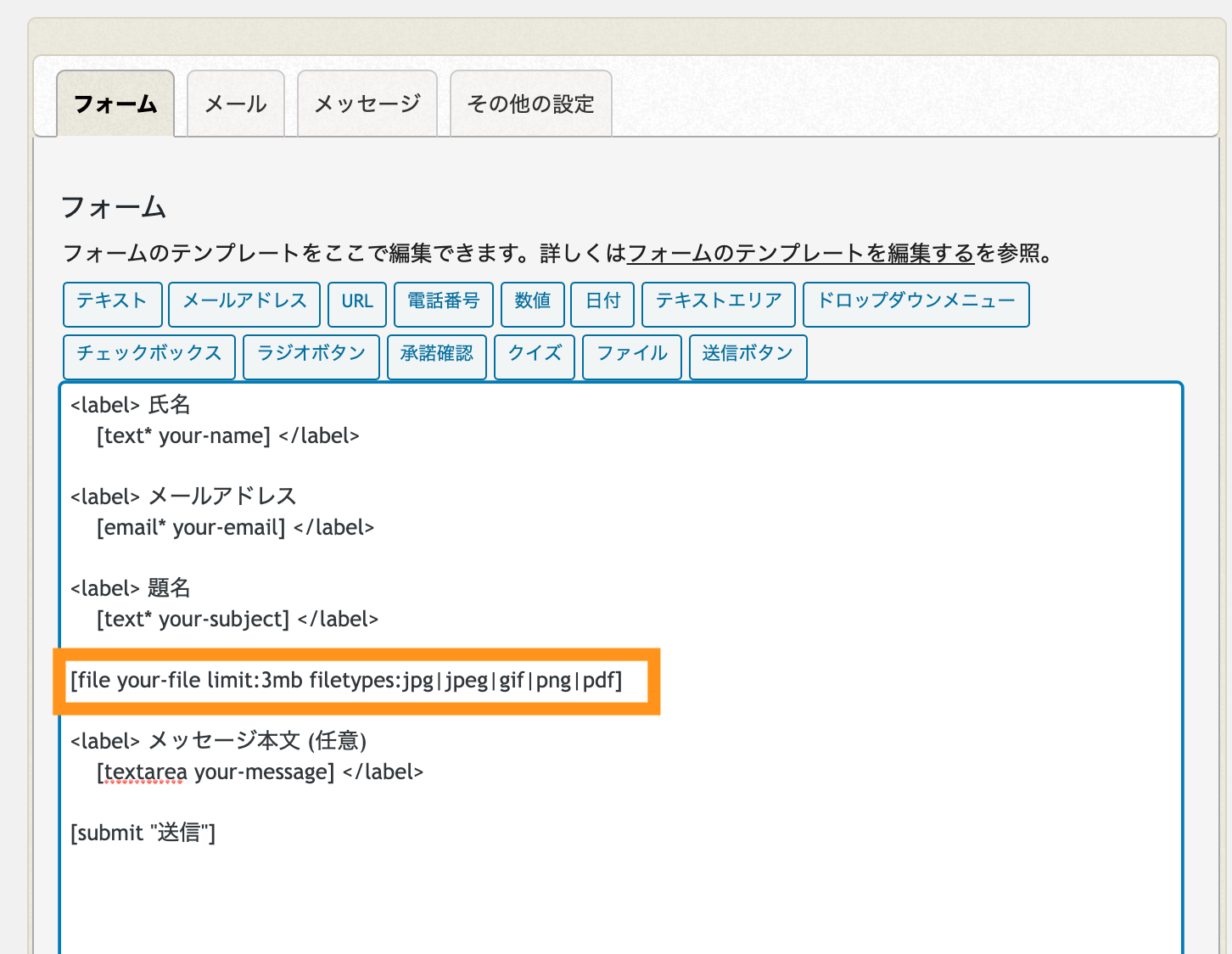Image resolution: width=1232 pixels, height=954 pixels.
Task: Insert a ドロップダウンメニュー tag
Action: click(916, 304)
